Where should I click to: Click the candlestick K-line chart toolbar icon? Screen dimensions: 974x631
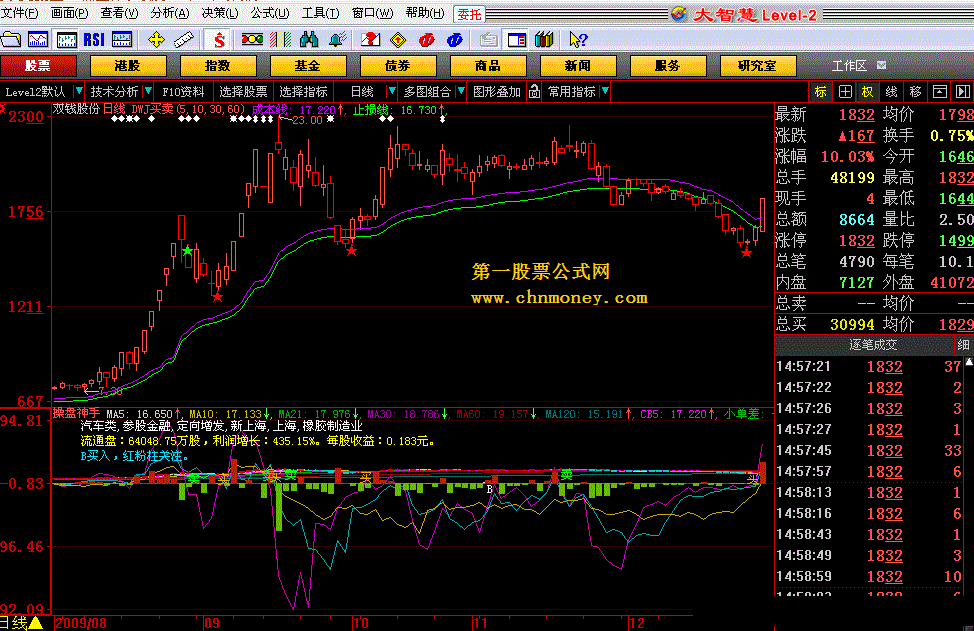(x=66, y=40)
